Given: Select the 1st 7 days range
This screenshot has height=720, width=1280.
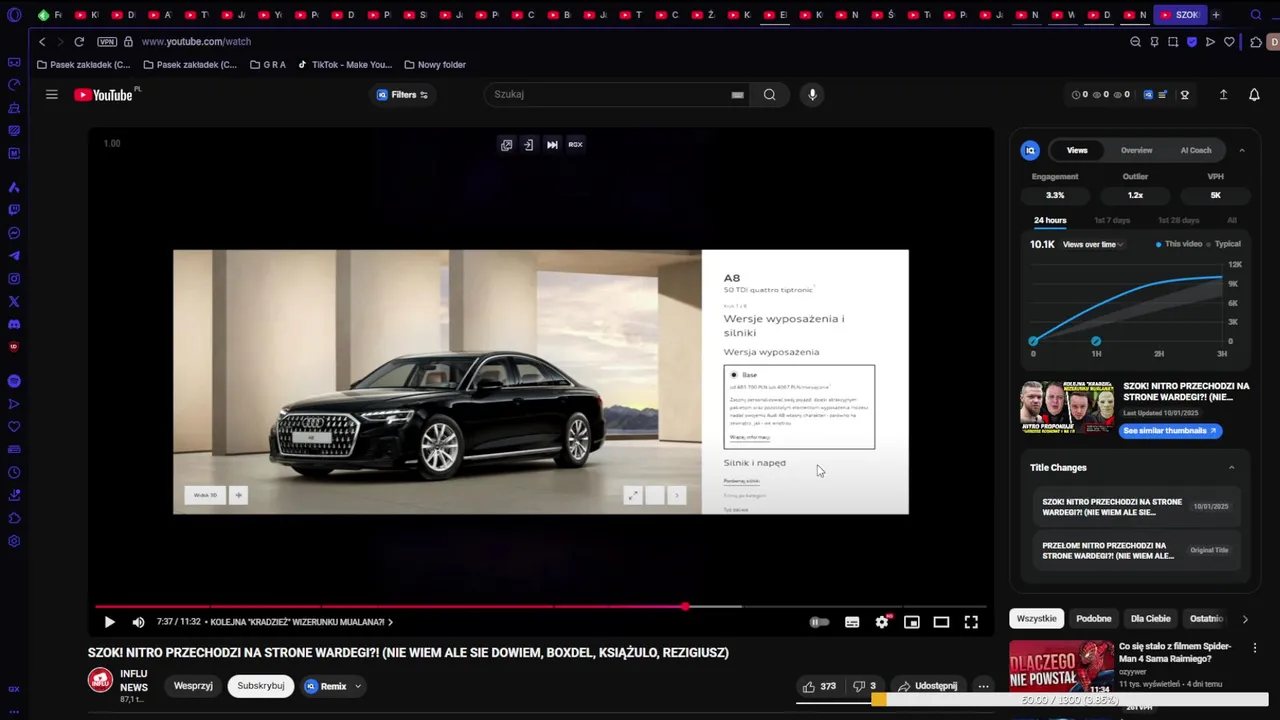Looking at the screenshot, I should (x=1112, y=220).
